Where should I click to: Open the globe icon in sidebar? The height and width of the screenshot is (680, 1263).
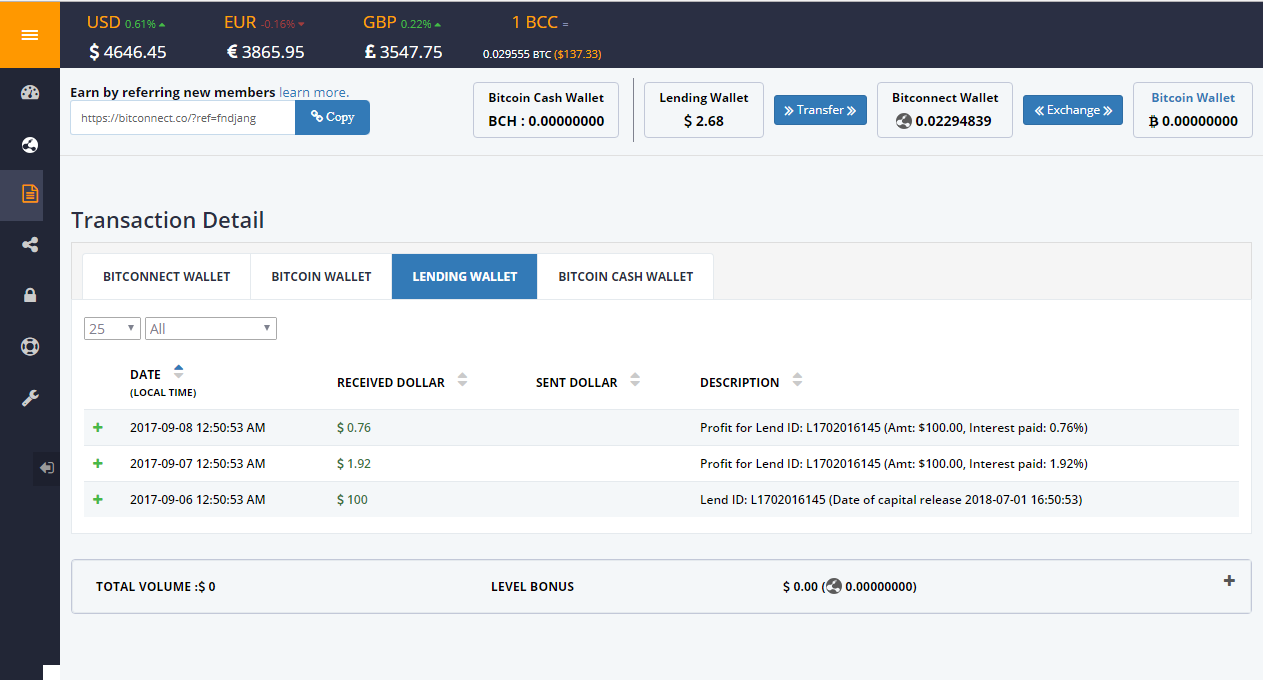29,146
